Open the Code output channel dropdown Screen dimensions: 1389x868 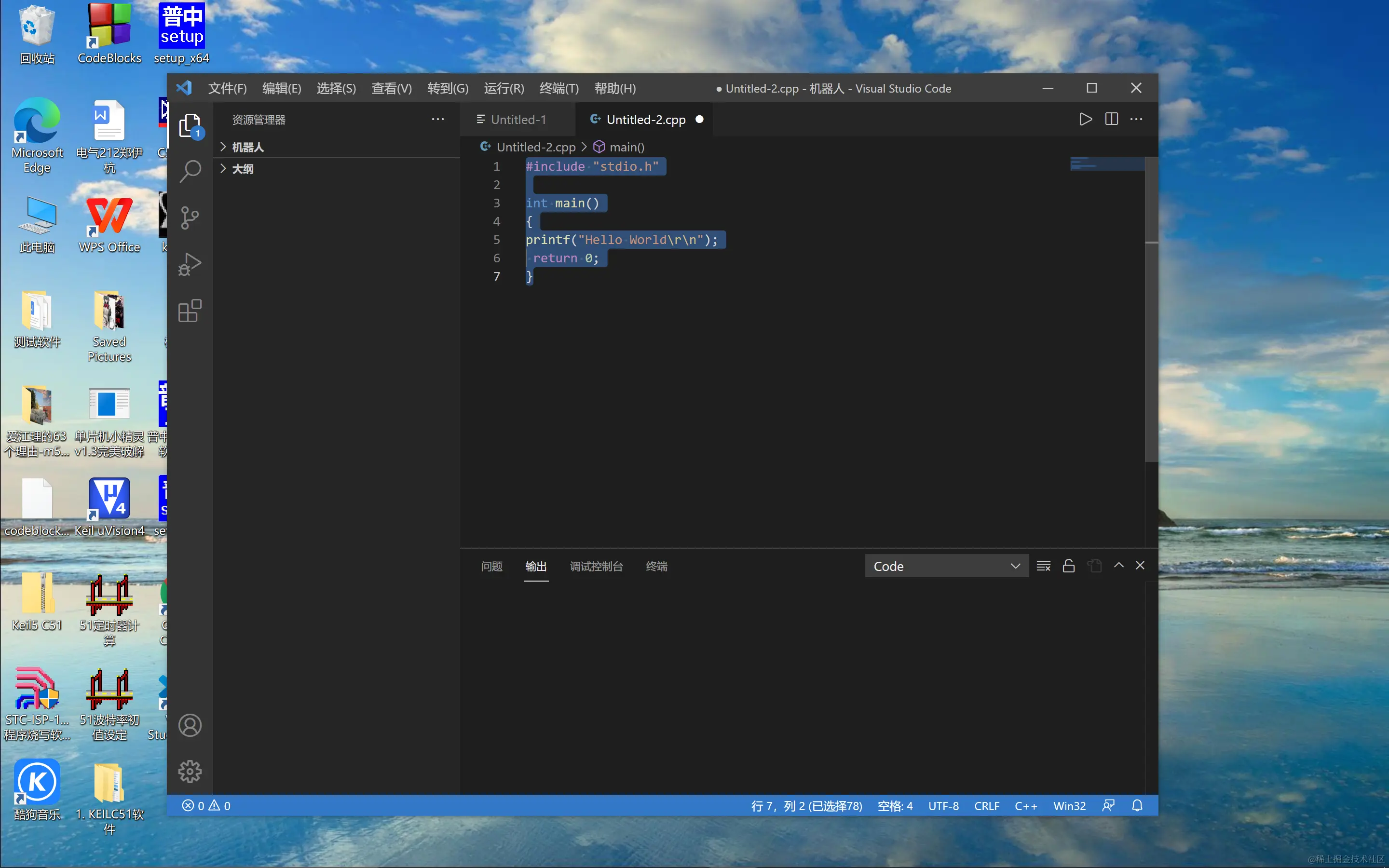pyautogui.click(x=946, y=566)
